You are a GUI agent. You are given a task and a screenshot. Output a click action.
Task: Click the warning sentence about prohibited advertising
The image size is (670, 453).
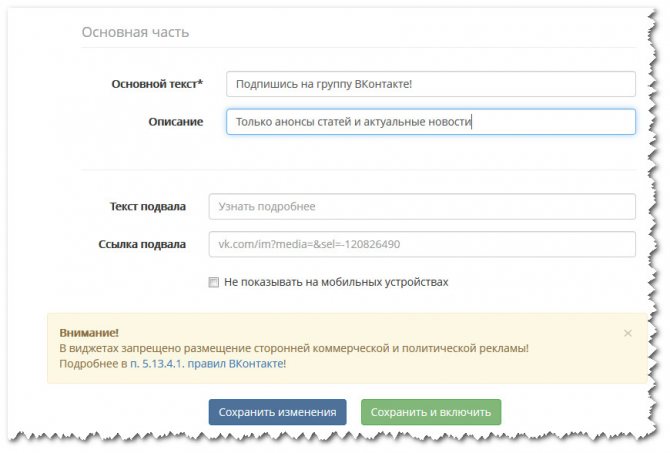click(x=293, y=348)
